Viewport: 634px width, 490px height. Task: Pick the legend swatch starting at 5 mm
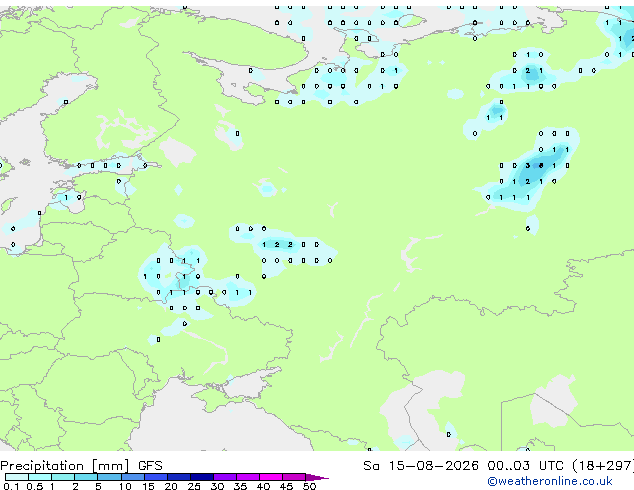tap(109, 477)
